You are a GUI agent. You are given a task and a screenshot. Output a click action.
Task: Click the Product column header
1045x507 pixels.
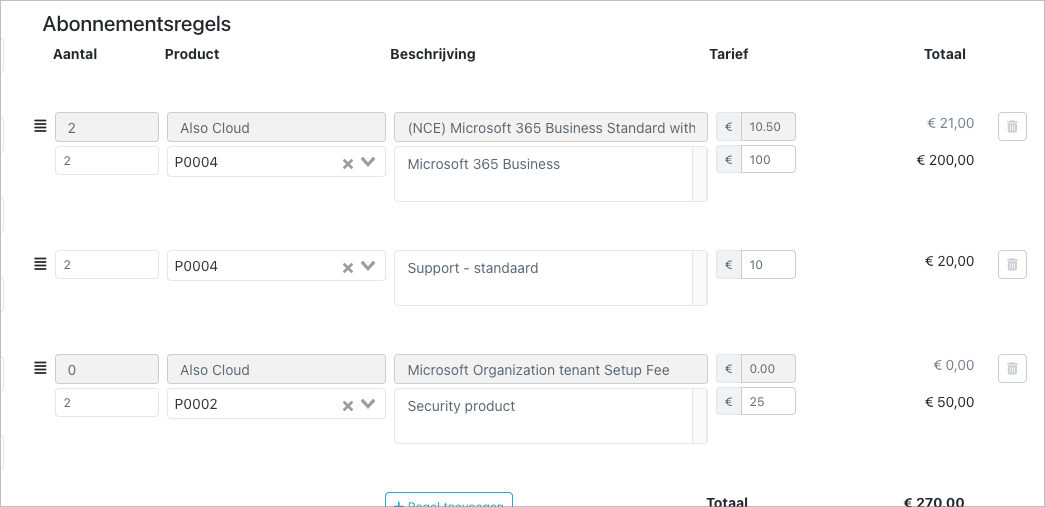(192, 54)
